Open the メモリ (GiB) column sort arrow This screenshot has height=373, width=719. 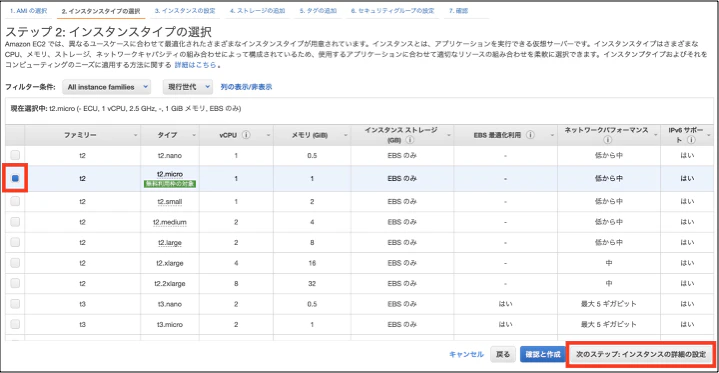(346, 135)
